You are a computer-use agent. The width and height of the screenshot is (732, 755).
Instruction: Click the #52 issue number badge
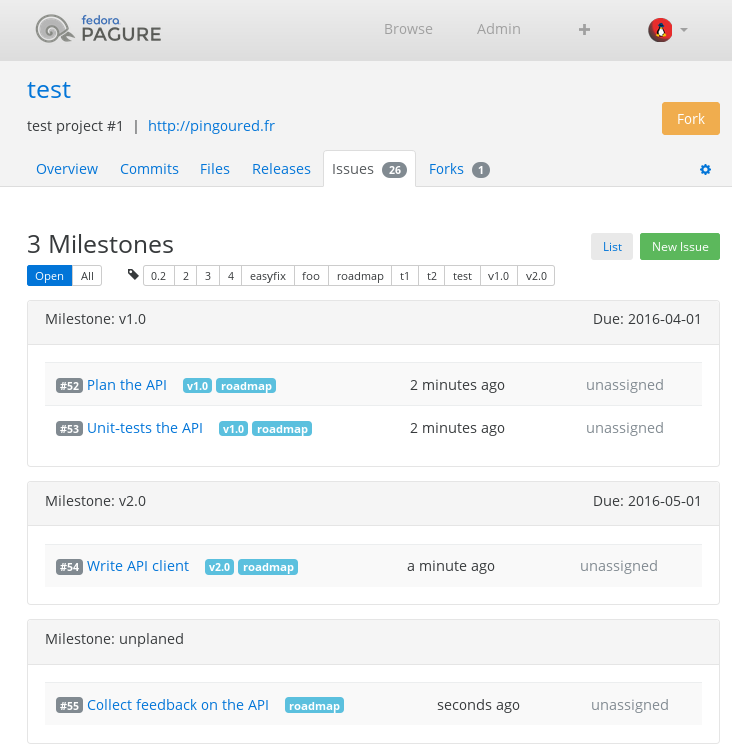[69, 386]
